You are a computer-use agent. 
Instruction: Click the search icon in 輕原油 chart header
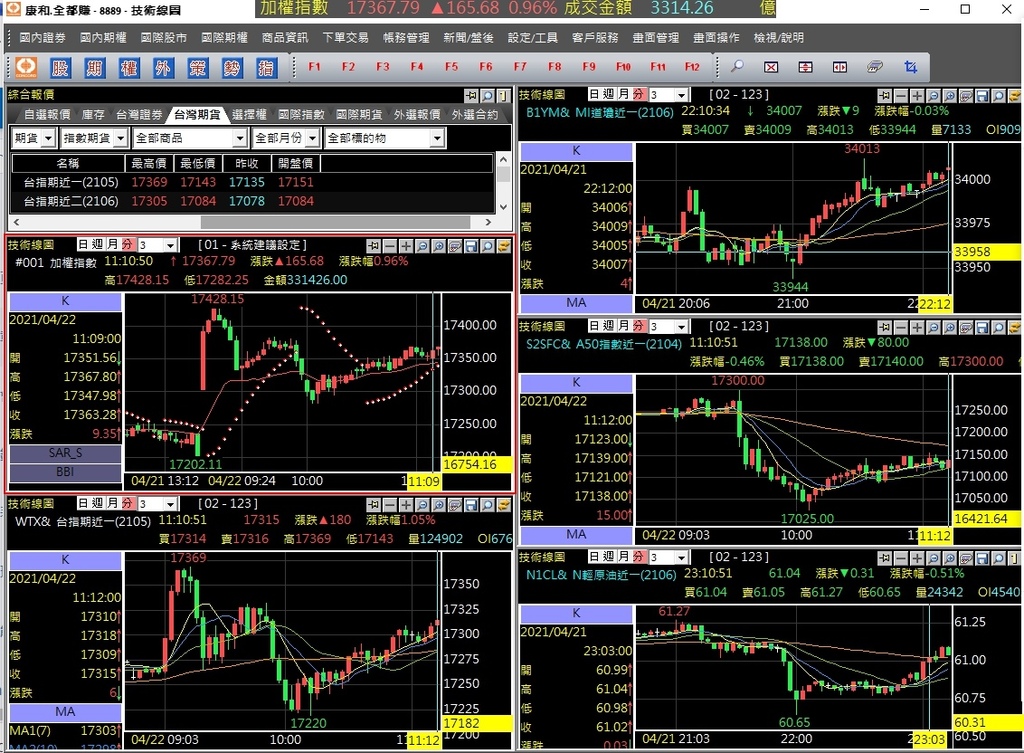[999, 558]
